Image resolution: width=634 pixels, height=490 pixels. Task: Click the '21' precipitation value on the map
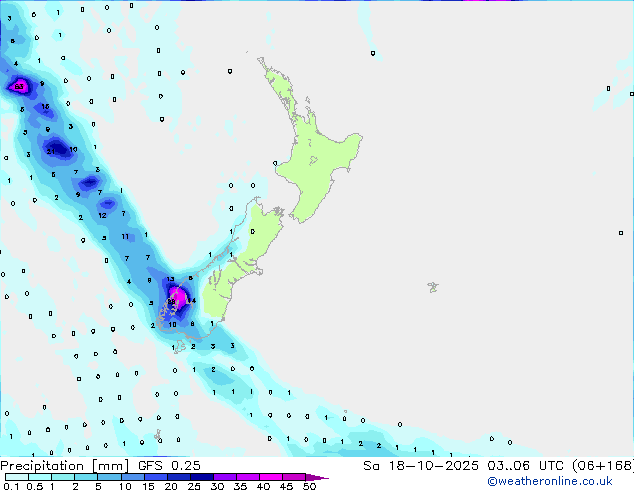51,152
